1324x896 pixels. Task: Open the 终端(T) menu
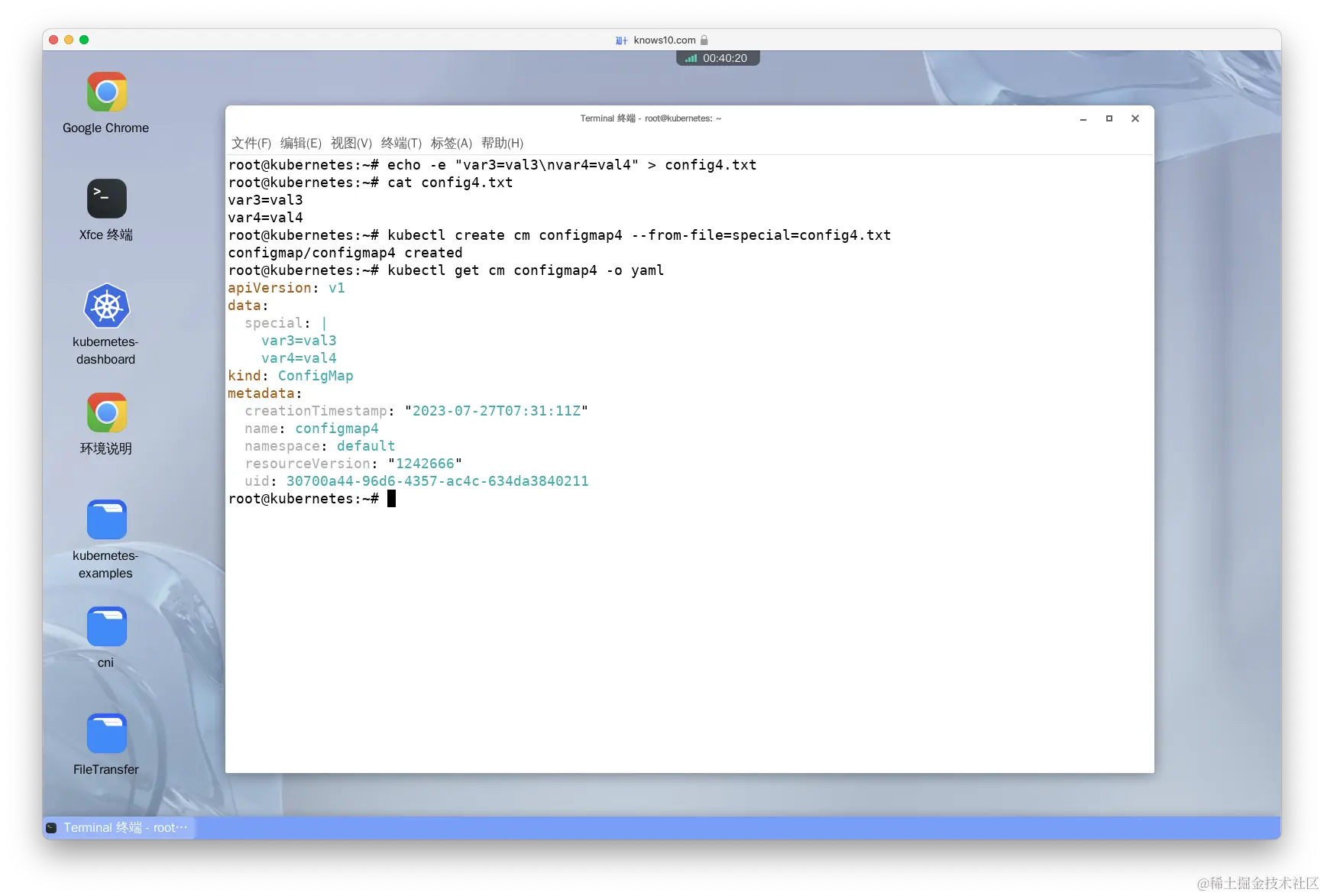[399, 143]
